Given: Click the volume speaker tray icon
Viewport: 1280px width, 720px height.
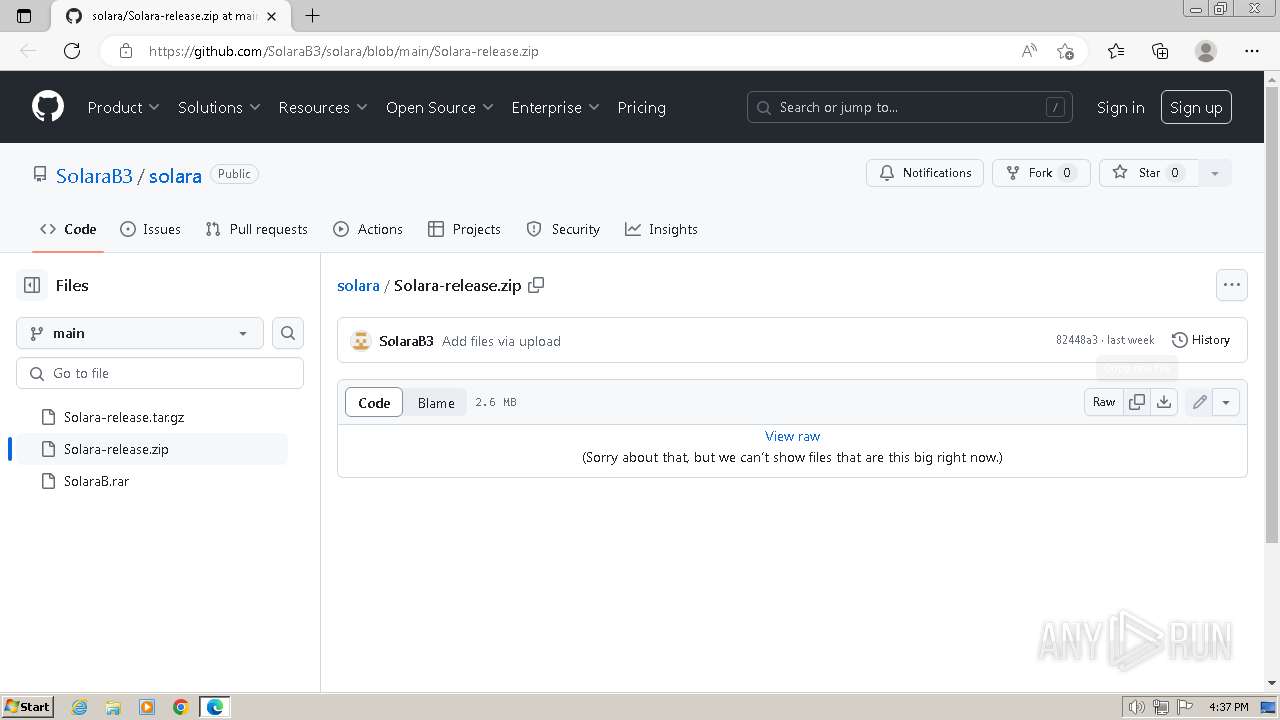Looking at the screenshot, I should 1137,707.
